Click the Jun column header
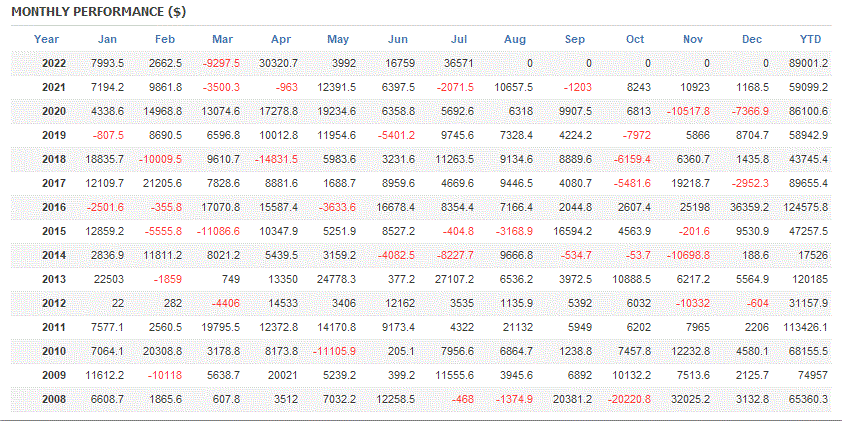842x421 pixels. [x=398, y=39]
